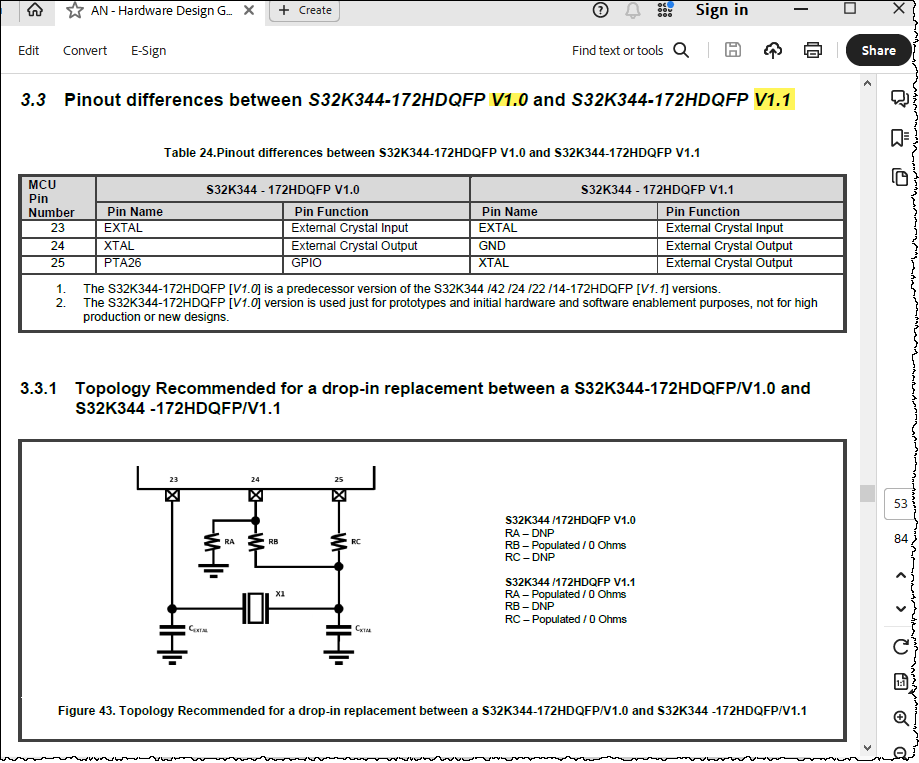The image size is (919, 763).
Task: Open a new tab with Create
Action: [307, 10]
